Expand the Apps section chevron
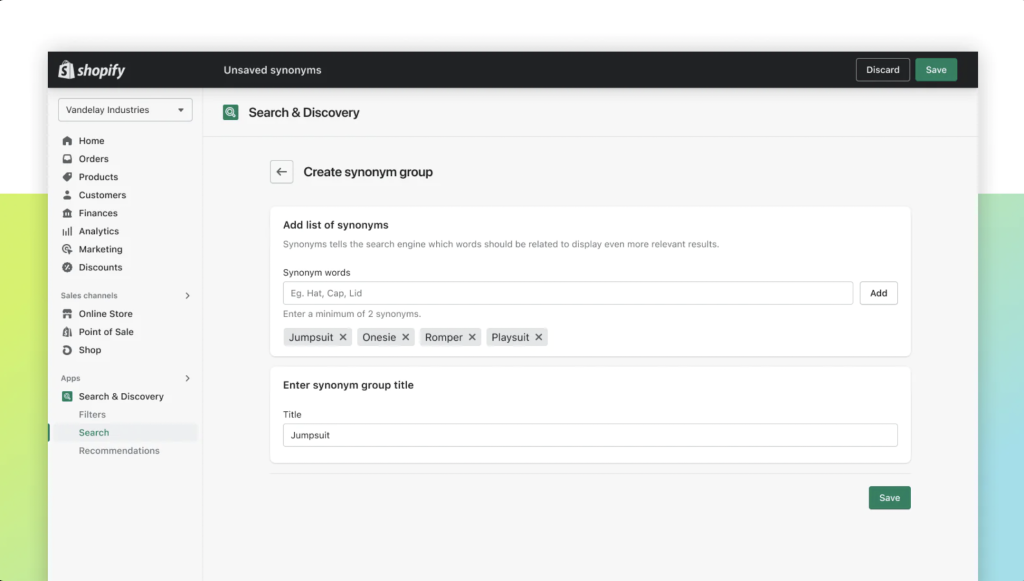Viewport: 1024px width, 581px height. coord(187,378)
